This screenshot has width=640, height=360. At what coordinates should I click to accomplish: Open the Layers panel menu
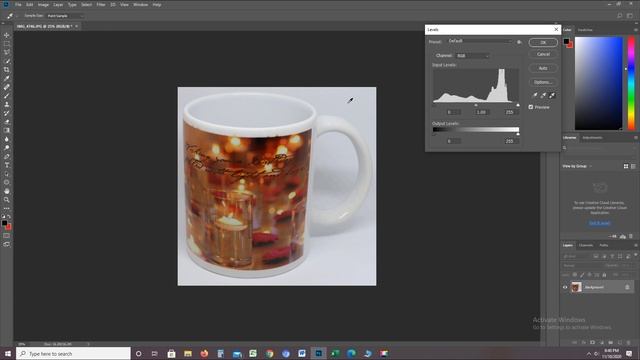636,245
